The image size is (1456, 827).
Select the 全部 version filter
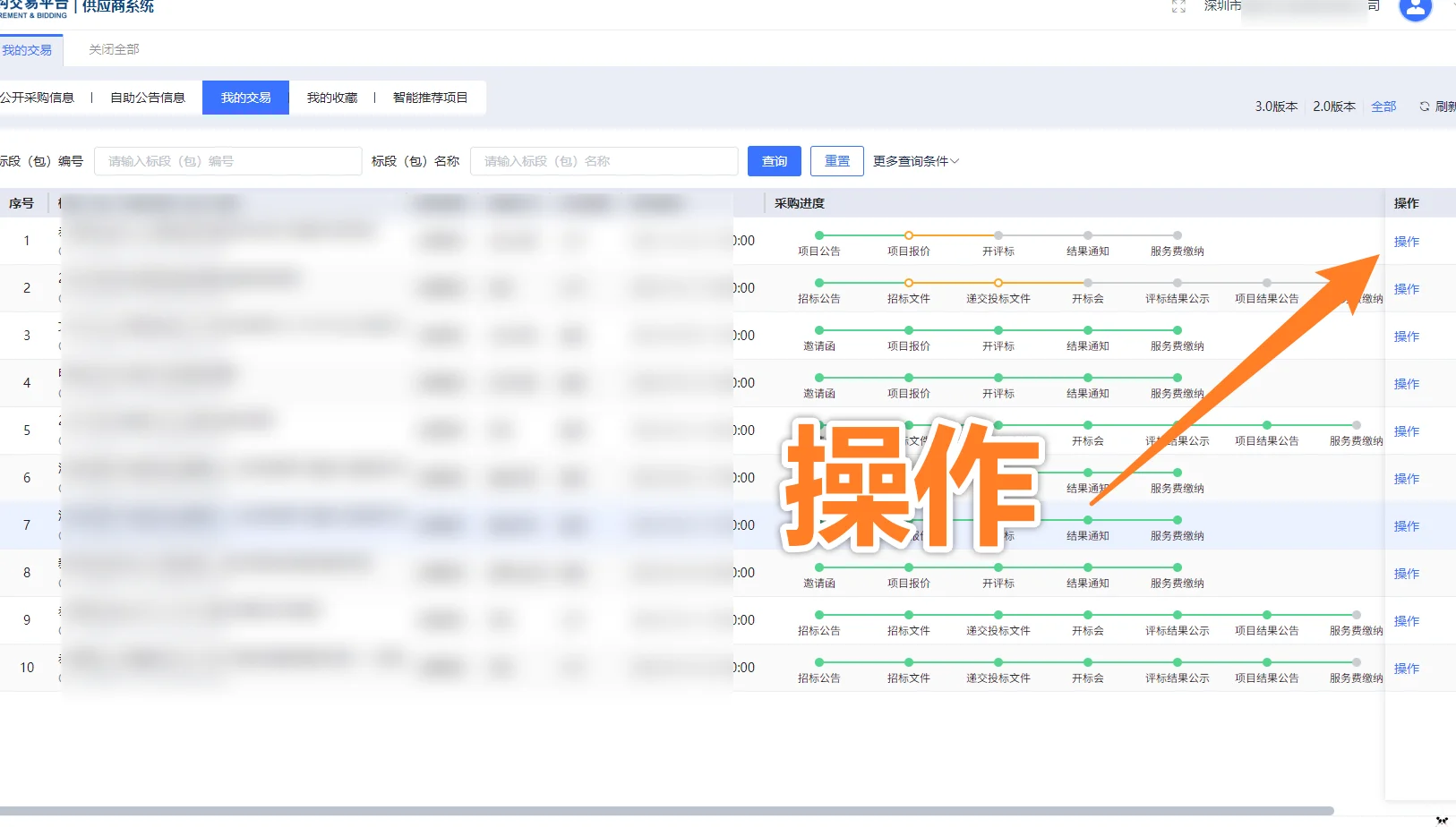tap(1383, 106)
